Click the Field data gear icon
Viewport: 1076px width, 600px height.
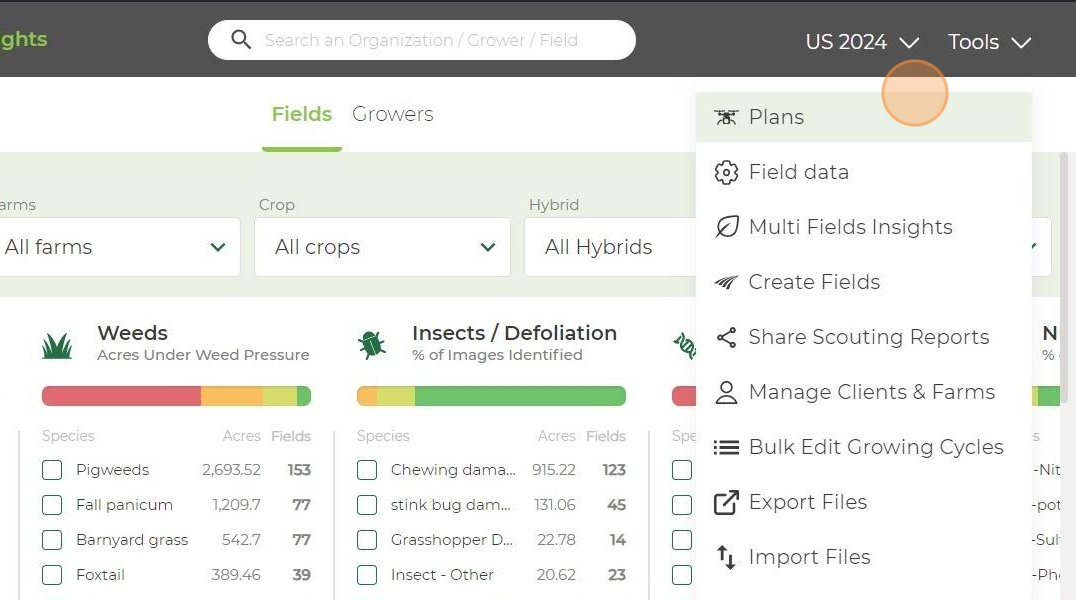click(x=726, y=172)
